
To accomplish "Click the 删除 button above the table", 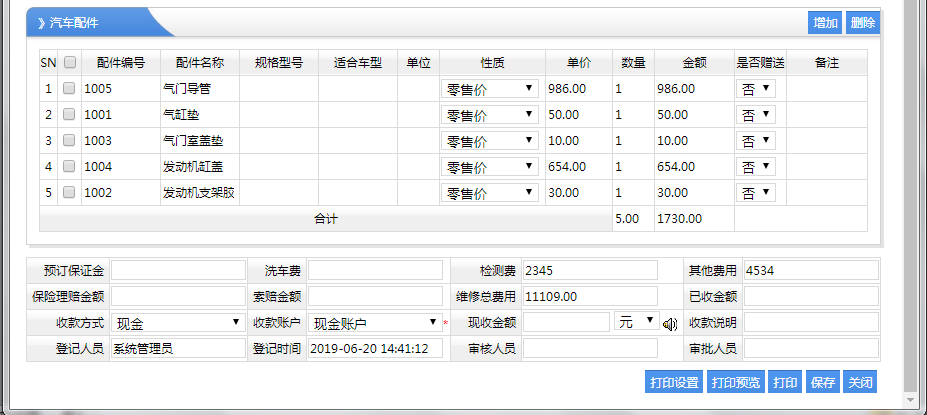I will click(x=862, y=23).
